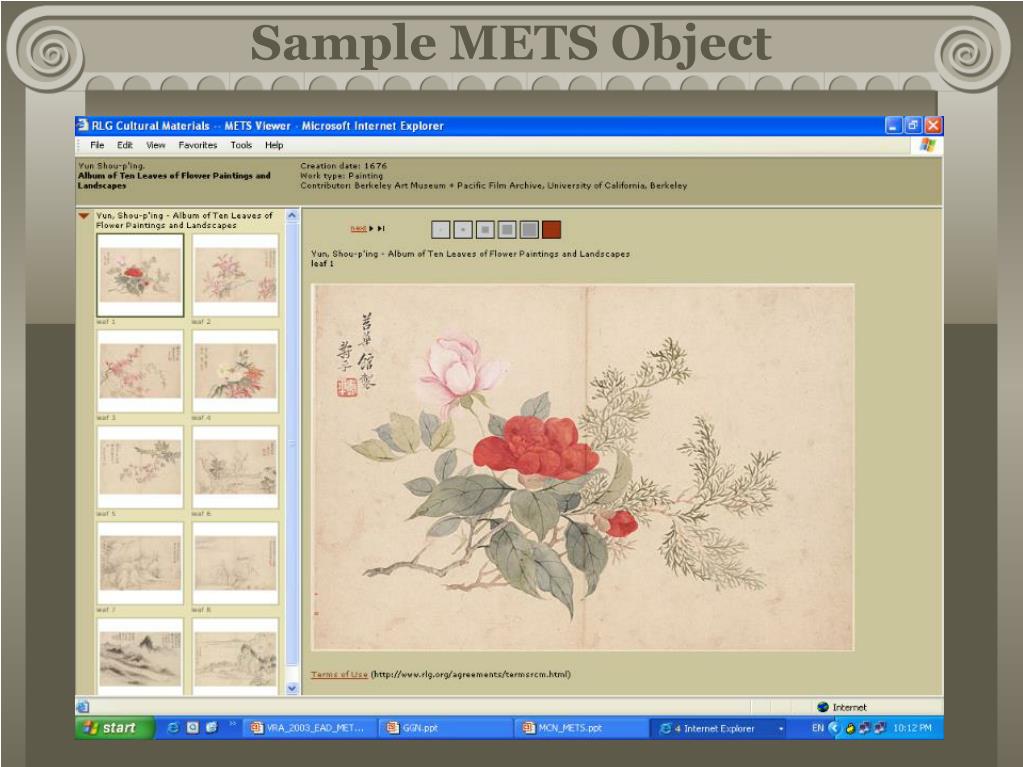Click the thumbnail panel scroll up arrow
1023x767 pixels.
[292, 215]
